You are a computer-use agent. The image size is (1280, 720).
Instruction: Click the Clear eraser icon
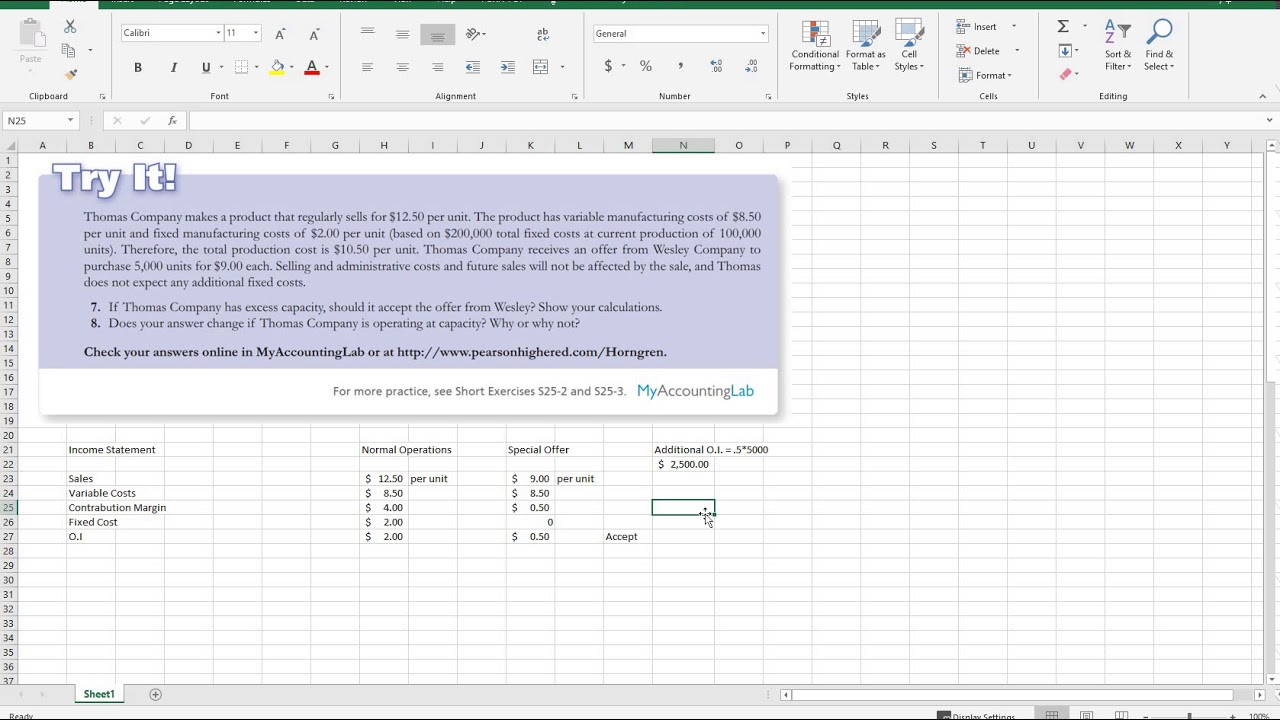pyautogui.click(x=1066, y=74)
